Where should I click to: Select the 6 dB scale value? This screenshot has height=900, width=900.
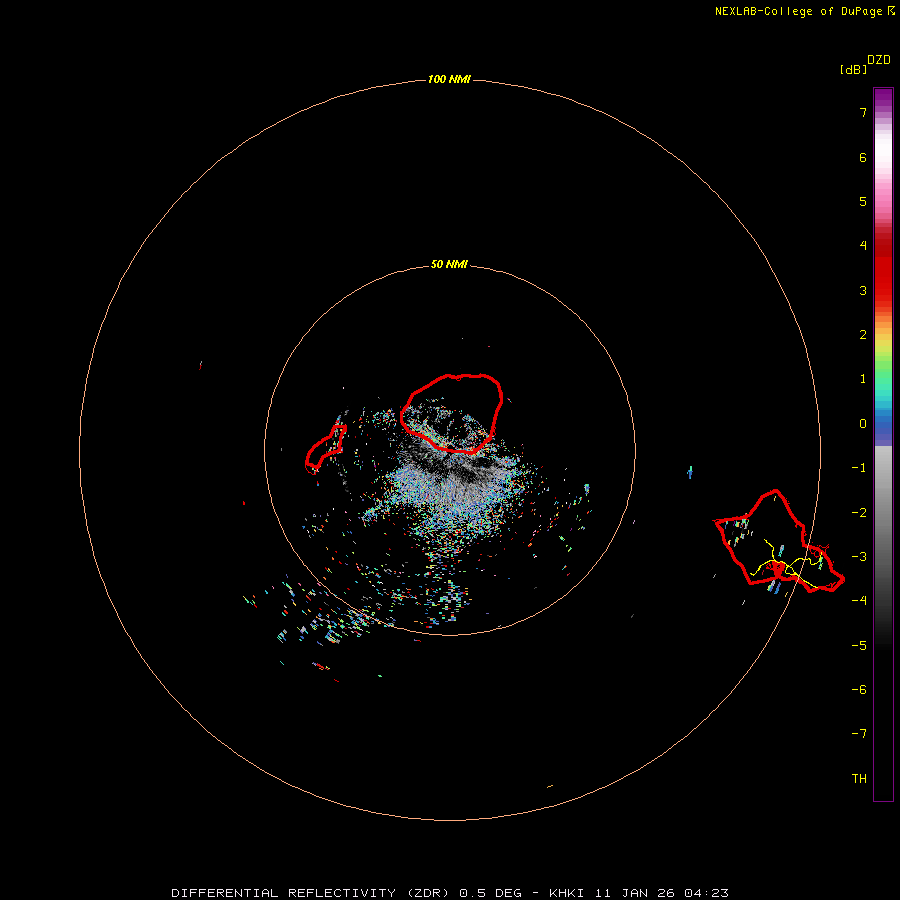click(x=863, y=157)
